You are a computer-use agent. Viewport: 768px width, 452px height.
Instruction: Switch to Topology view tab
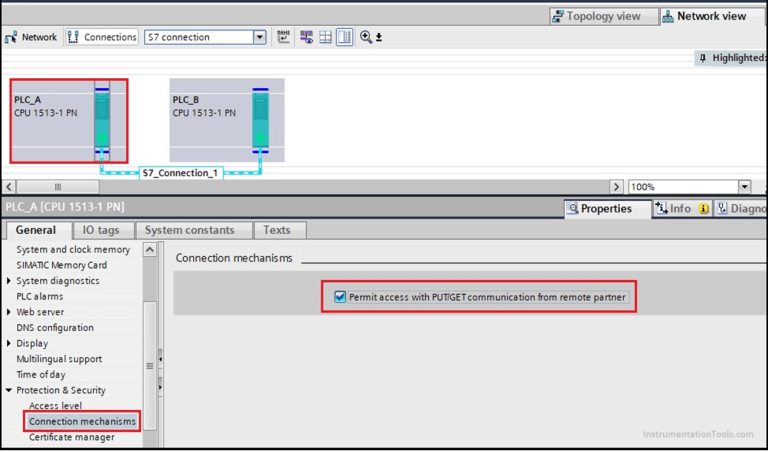603,16
